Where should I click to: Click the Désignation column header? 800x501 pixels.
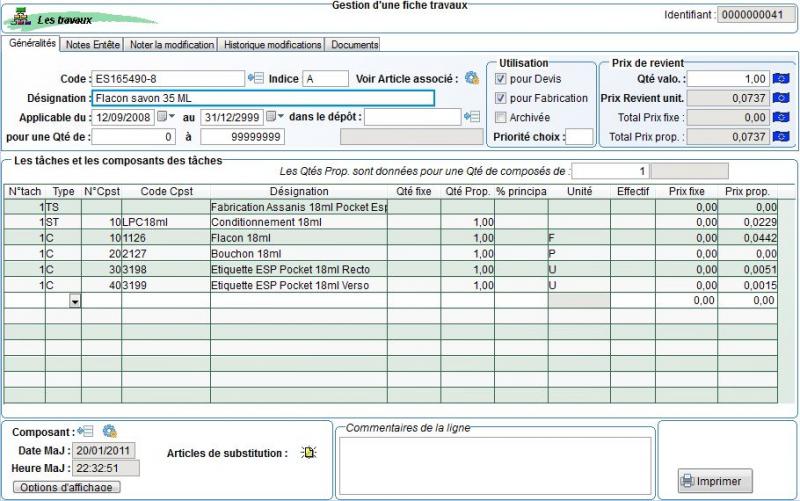tap(299, 191)
